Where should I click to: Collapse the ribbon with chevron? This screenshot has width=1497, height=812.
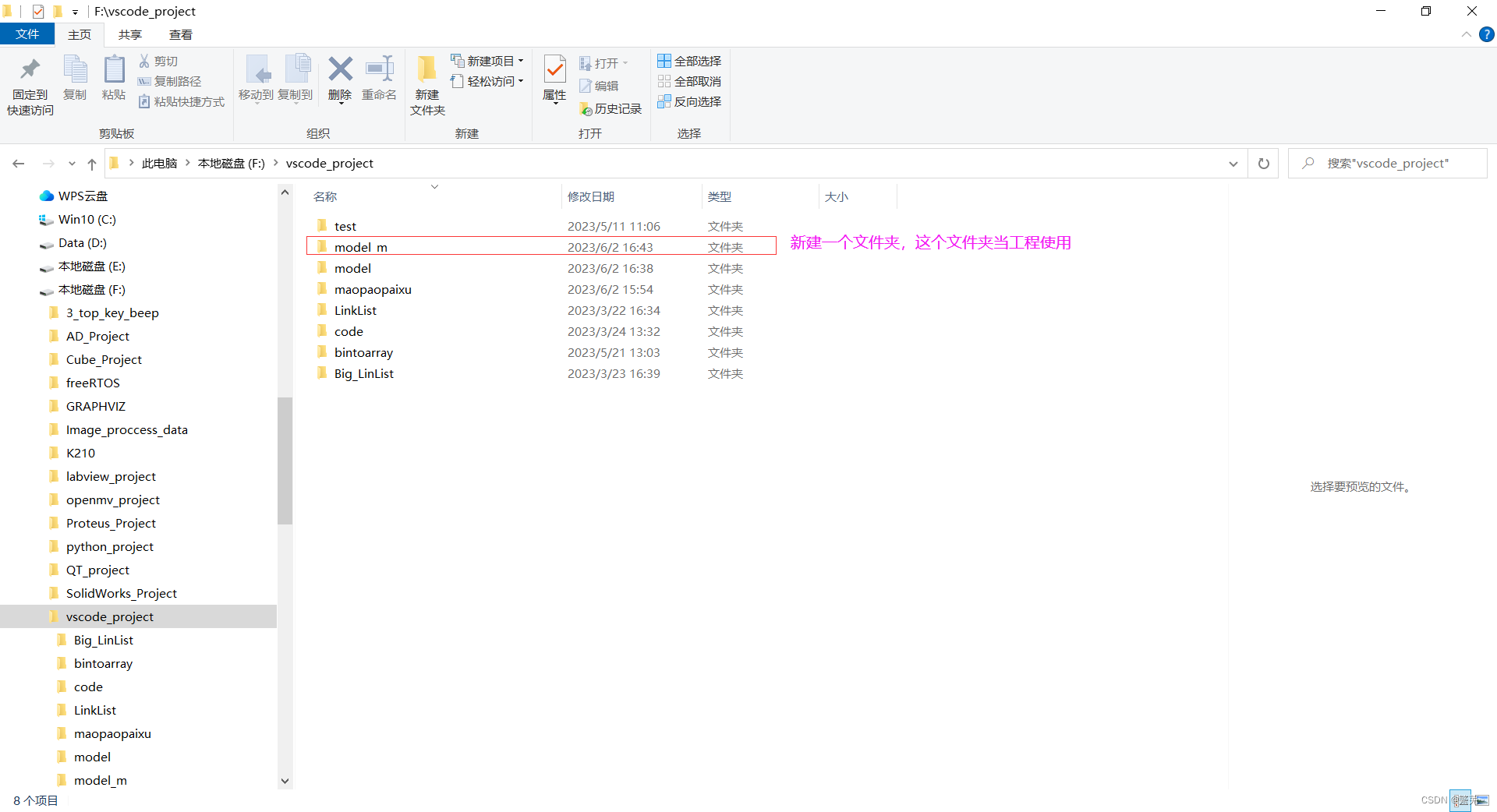tap(1466, 34)
